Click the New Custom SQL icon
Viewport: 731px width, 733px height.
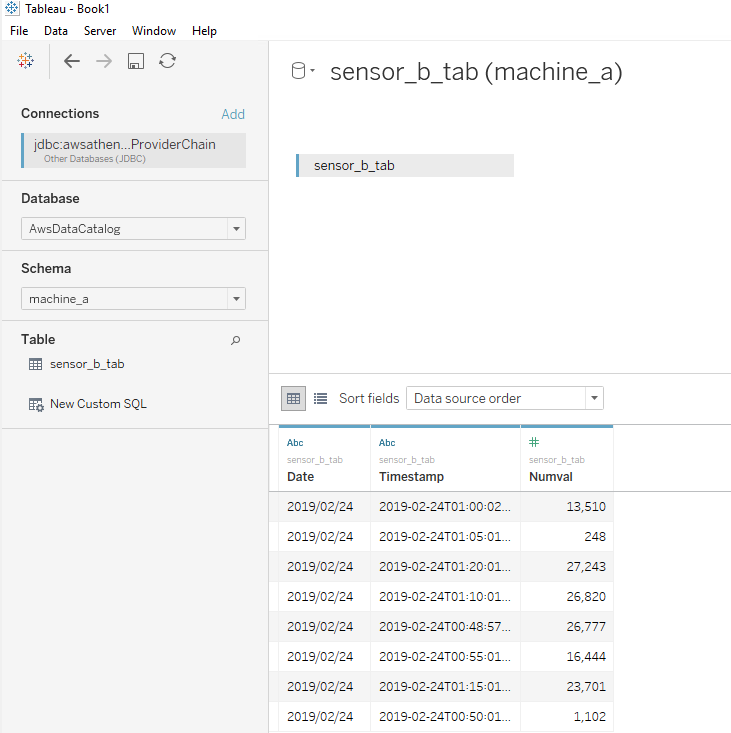36,404
